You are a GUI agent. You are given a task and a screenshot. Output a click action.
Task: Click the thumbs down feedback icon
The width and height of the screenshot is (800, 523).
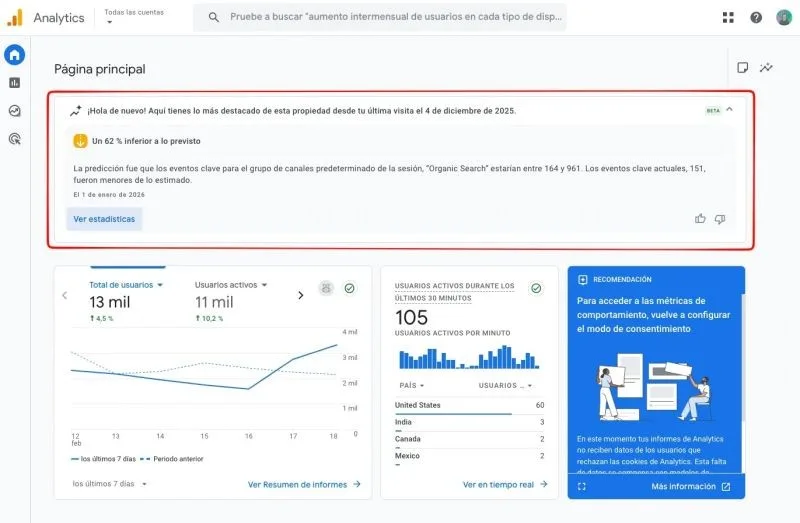point(720,219)
